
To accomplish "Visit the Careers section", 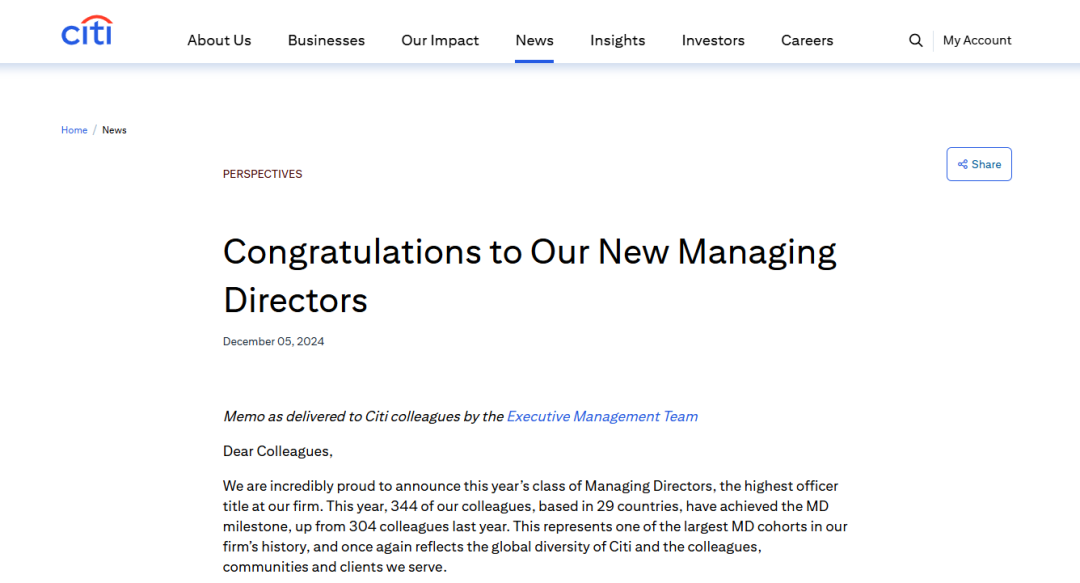I will (807, 41).
